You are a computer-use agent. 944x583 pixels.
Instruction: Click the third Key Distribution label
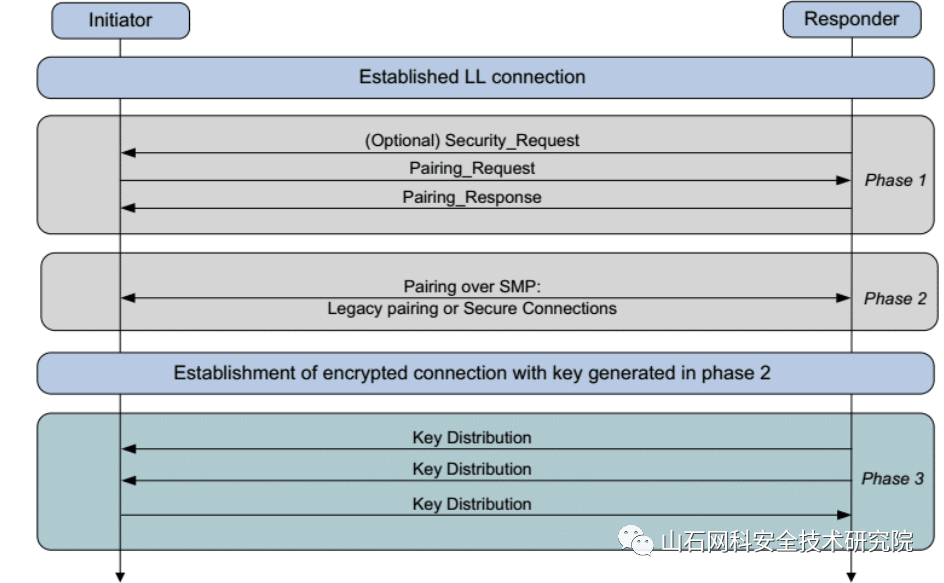point(471,504)
